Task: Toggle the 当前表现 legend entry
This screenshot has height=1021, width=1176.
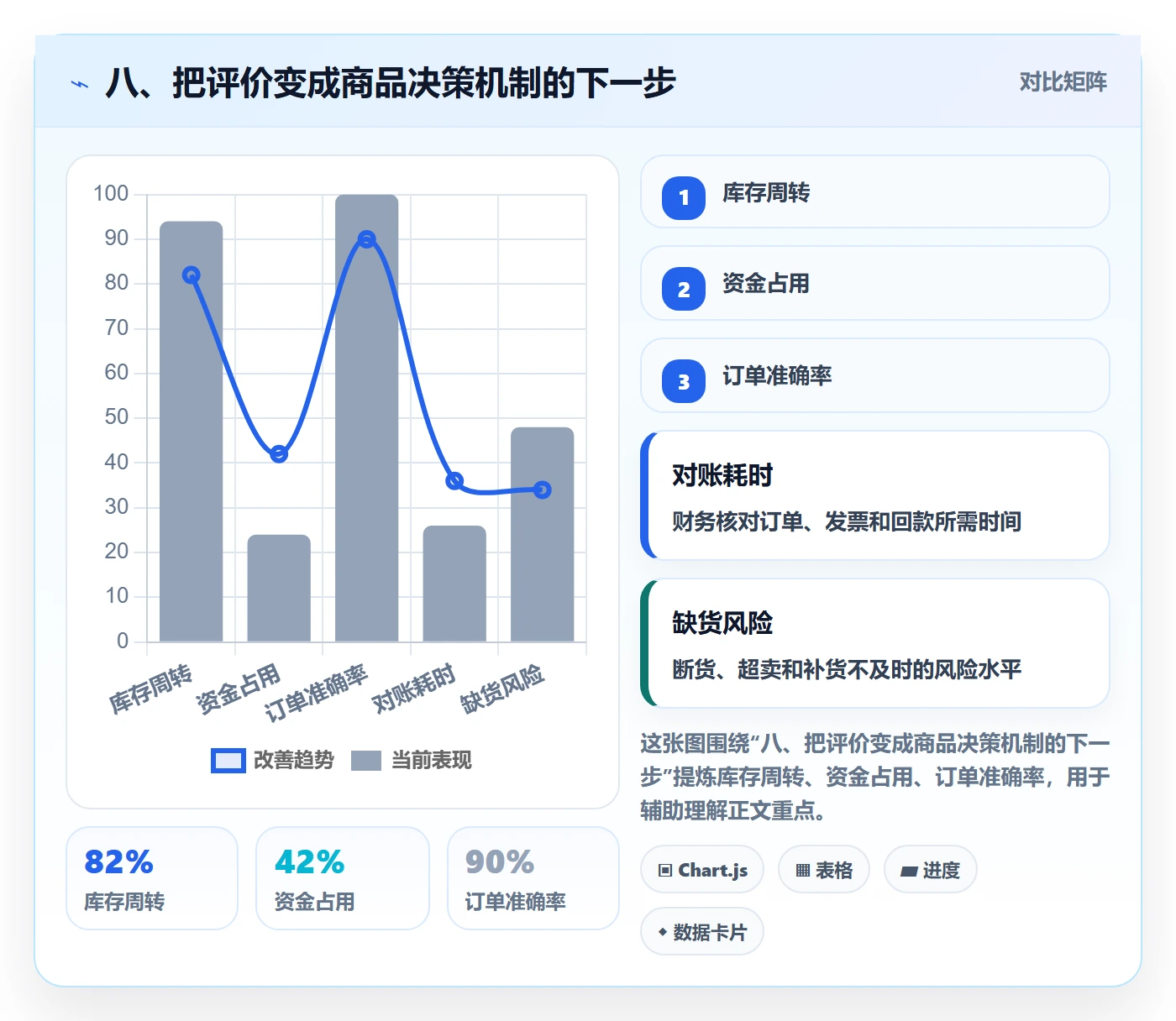Action: point(412,760)
